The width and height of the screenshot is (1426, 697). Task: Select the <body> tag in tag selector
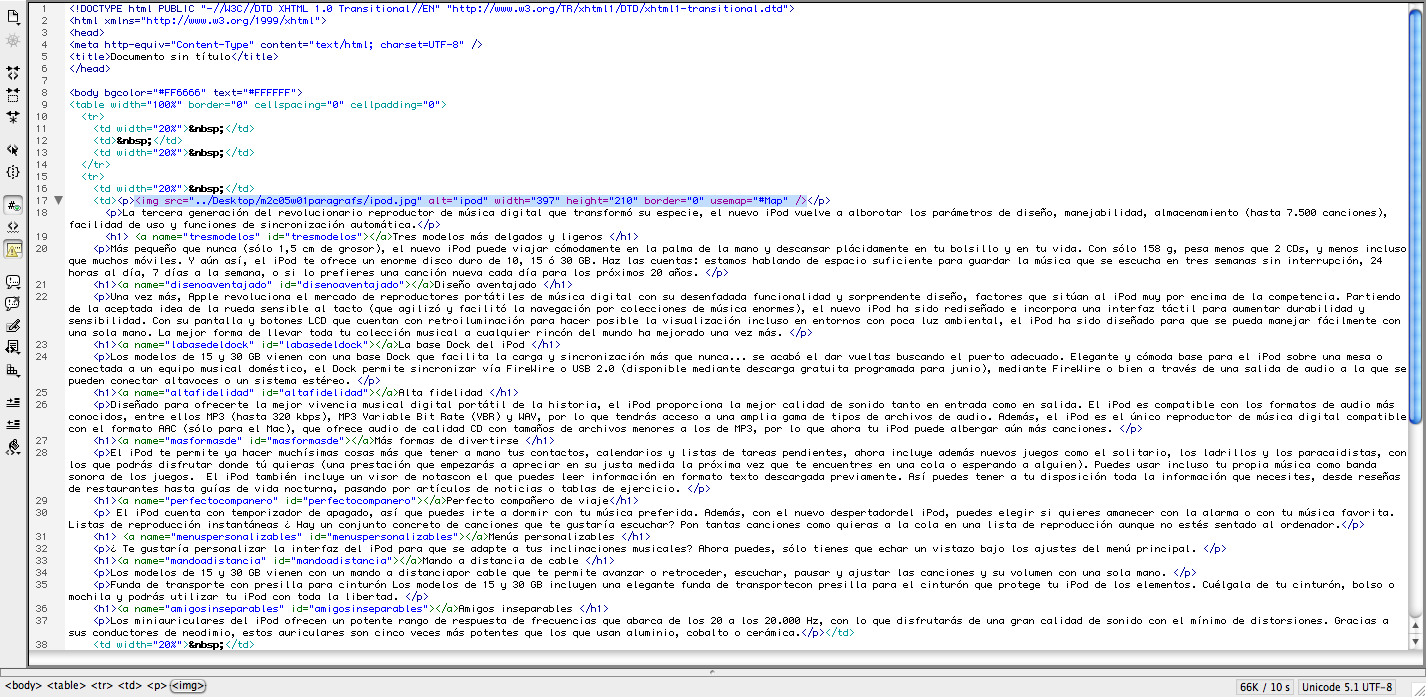pyautogui.click(x=23, y=686)
